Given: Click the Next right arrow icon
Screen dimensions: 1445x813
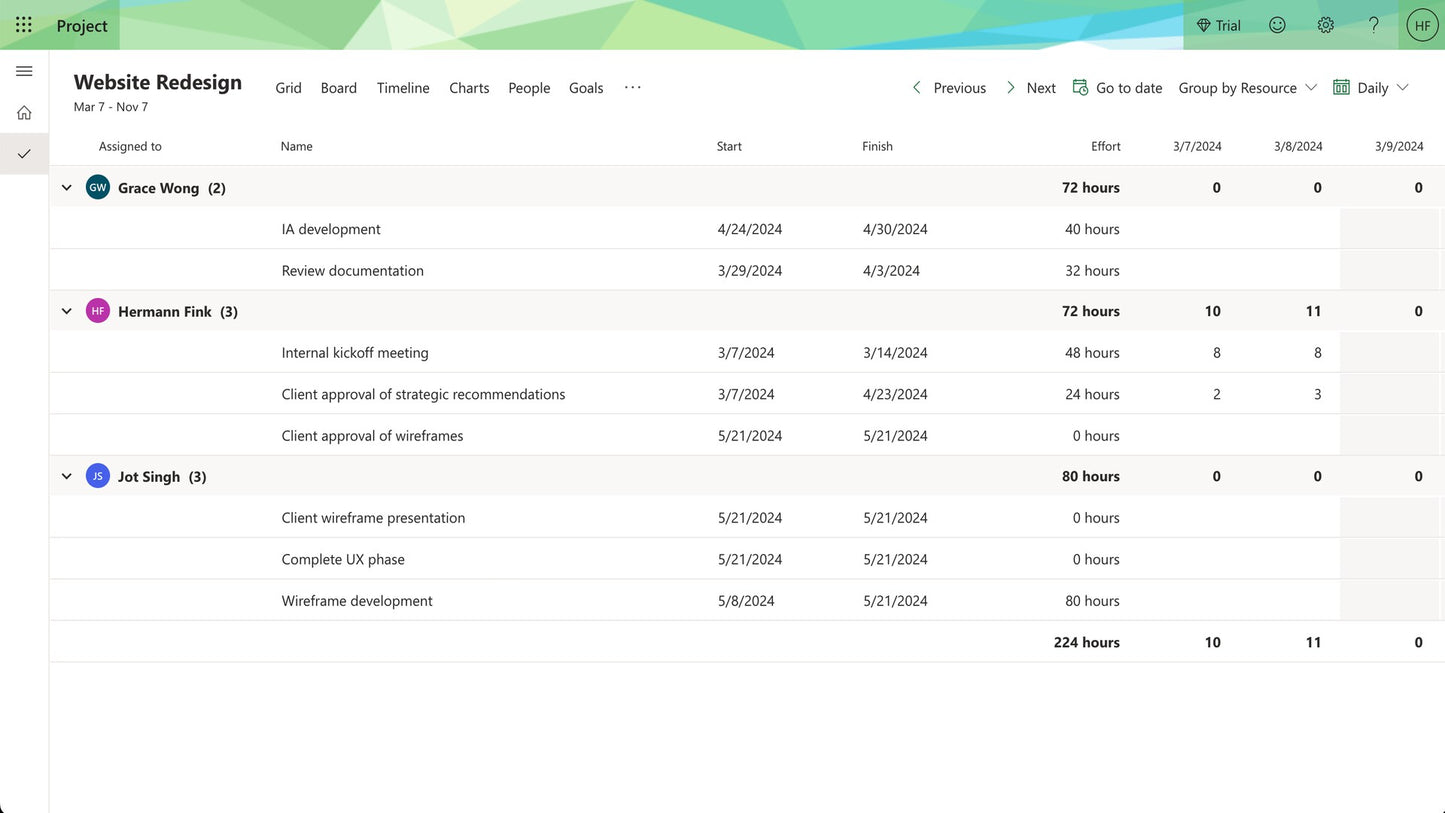Looking at the screenshot, I should (1010, 87).
